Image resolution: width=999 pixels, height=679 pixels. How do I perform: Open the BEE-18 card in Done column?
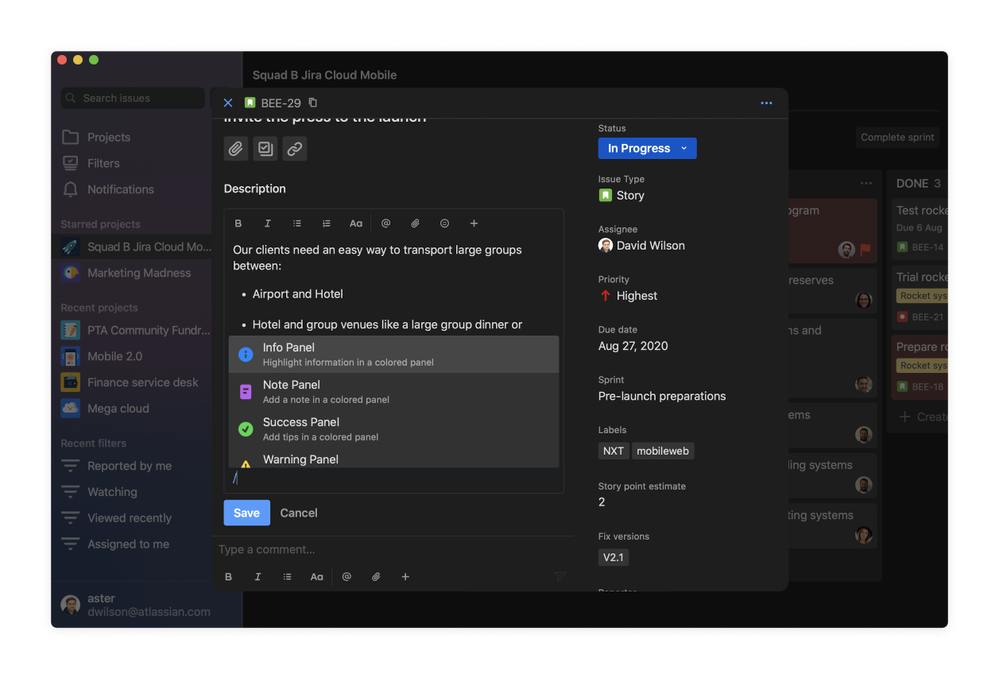(x=921, y=366)
